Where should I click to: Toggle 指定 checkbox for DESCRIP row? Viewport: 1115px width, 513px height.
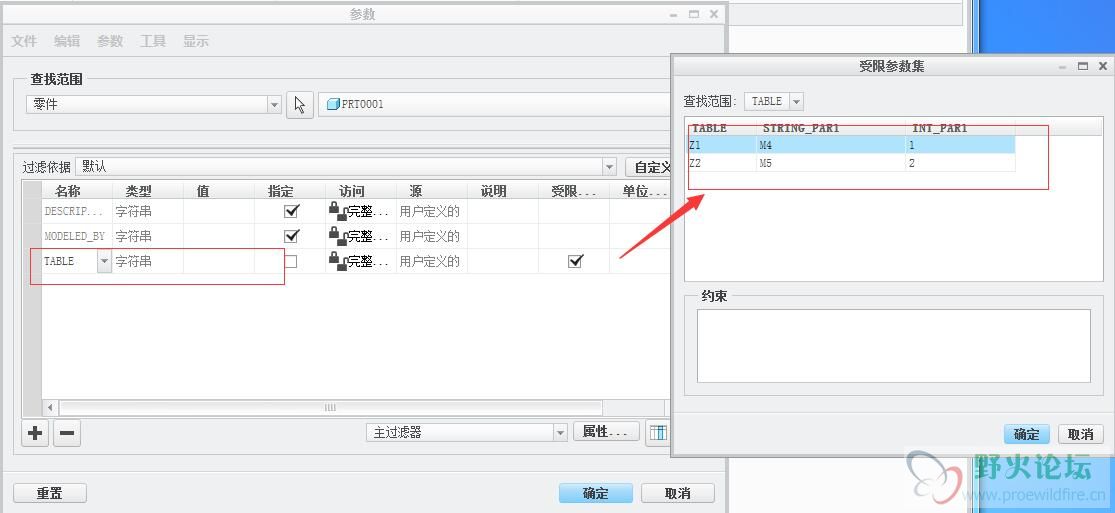pyautogui.click(x=291, y=211)
